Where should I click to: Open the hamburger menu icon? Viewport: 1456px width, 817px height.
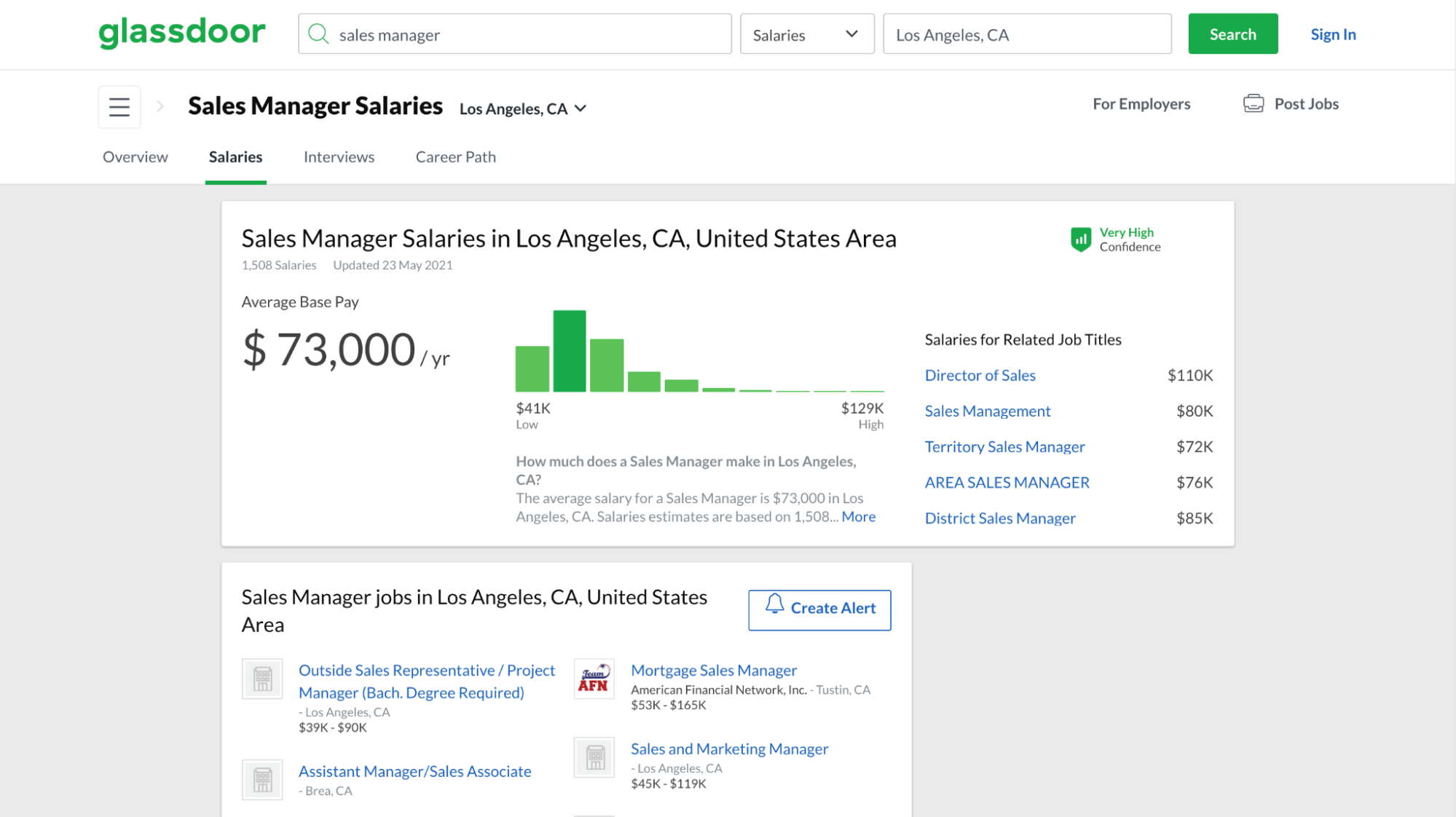pyautogui.click(x=119, y=107)
